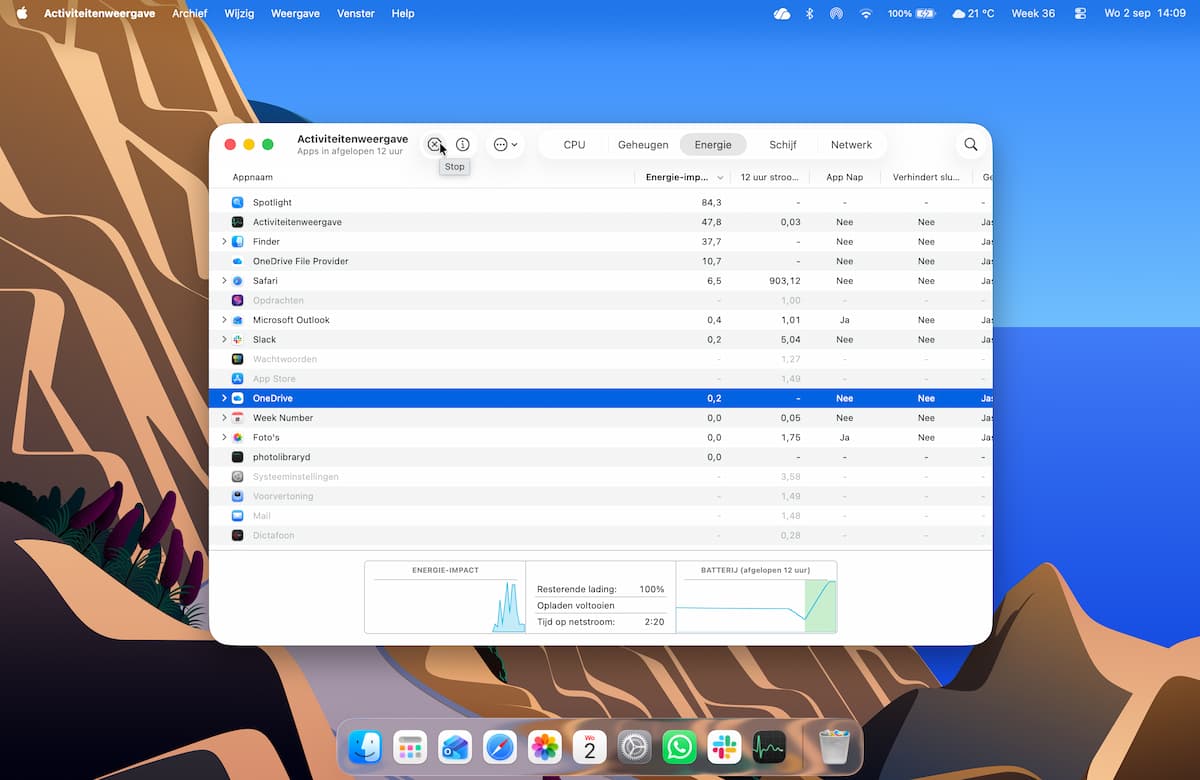Click the Microsoft Outlook icon in list
The image size is (1200, 780).
pyautogui.click(x=238, y=320)
